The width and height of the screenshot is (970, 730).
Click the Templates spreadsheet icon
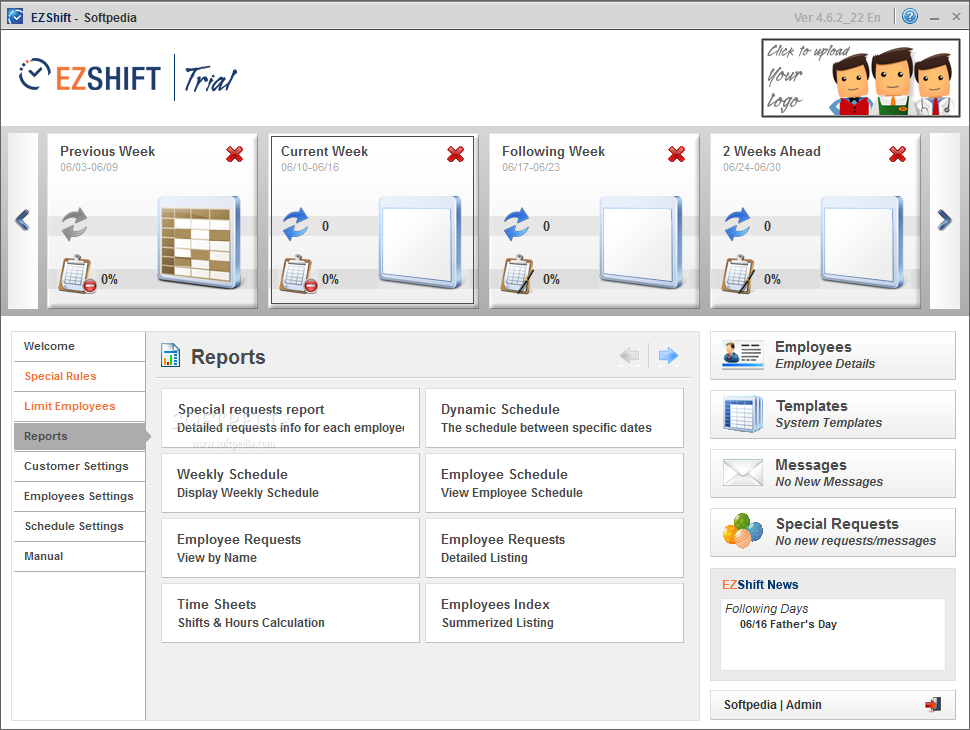(742, 413)
